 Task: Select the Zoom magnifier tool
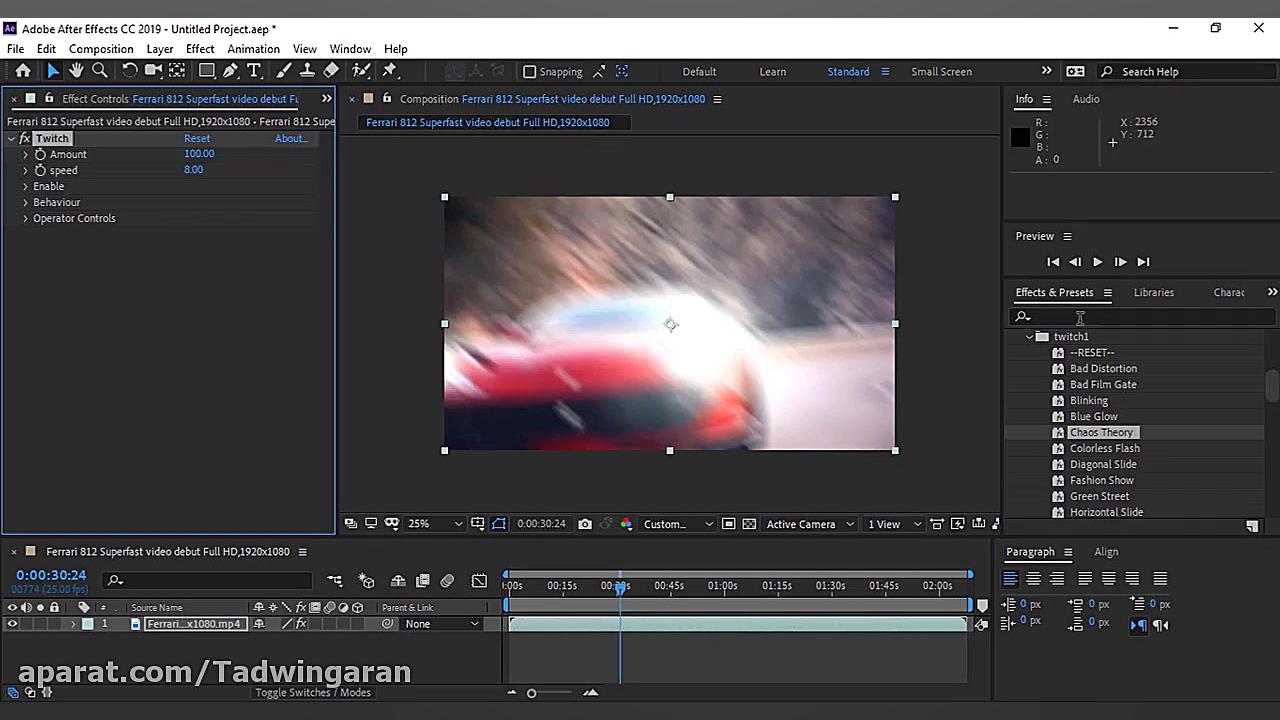pos(100,71)
